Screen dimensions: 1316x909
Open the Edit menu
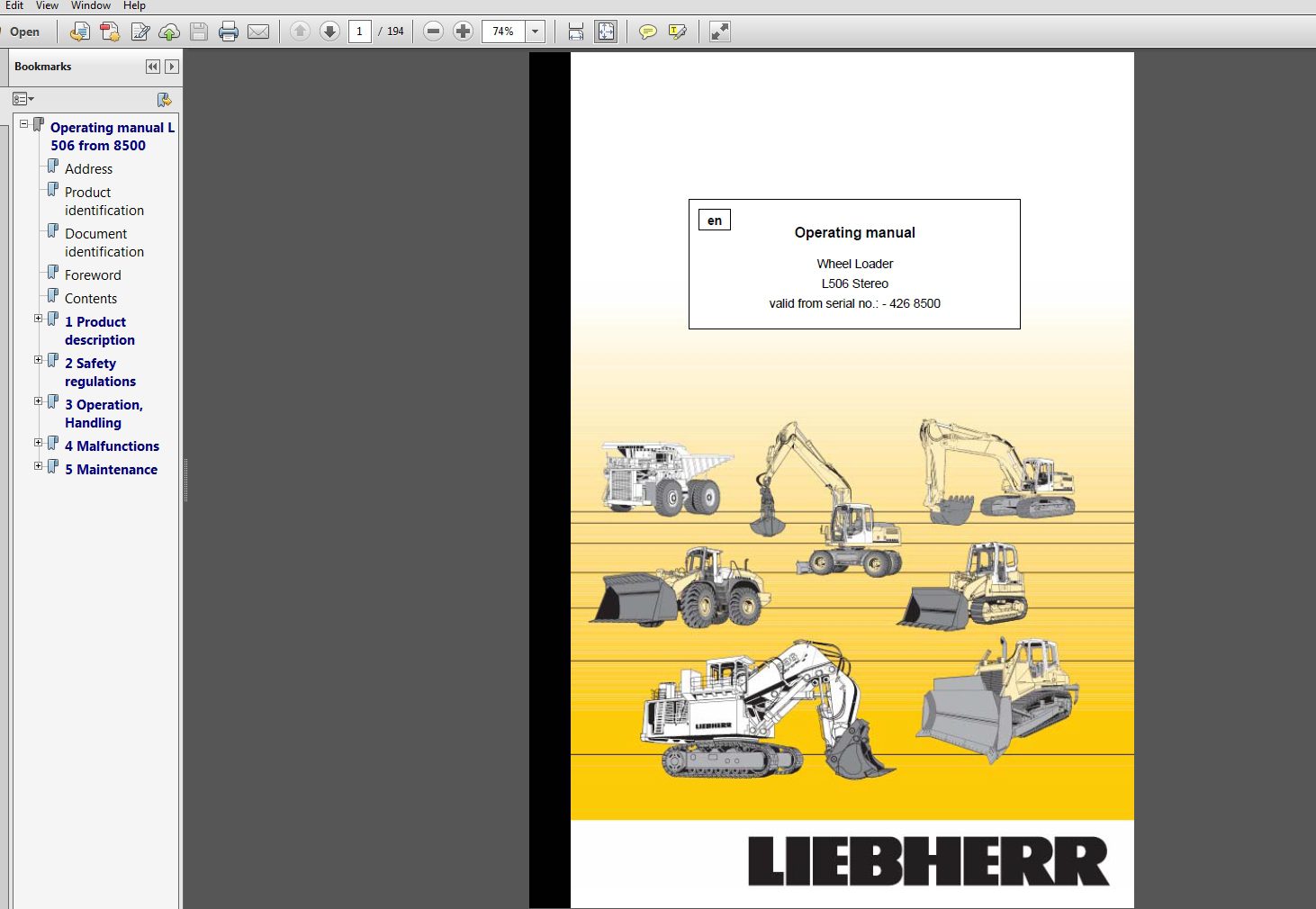14,5
